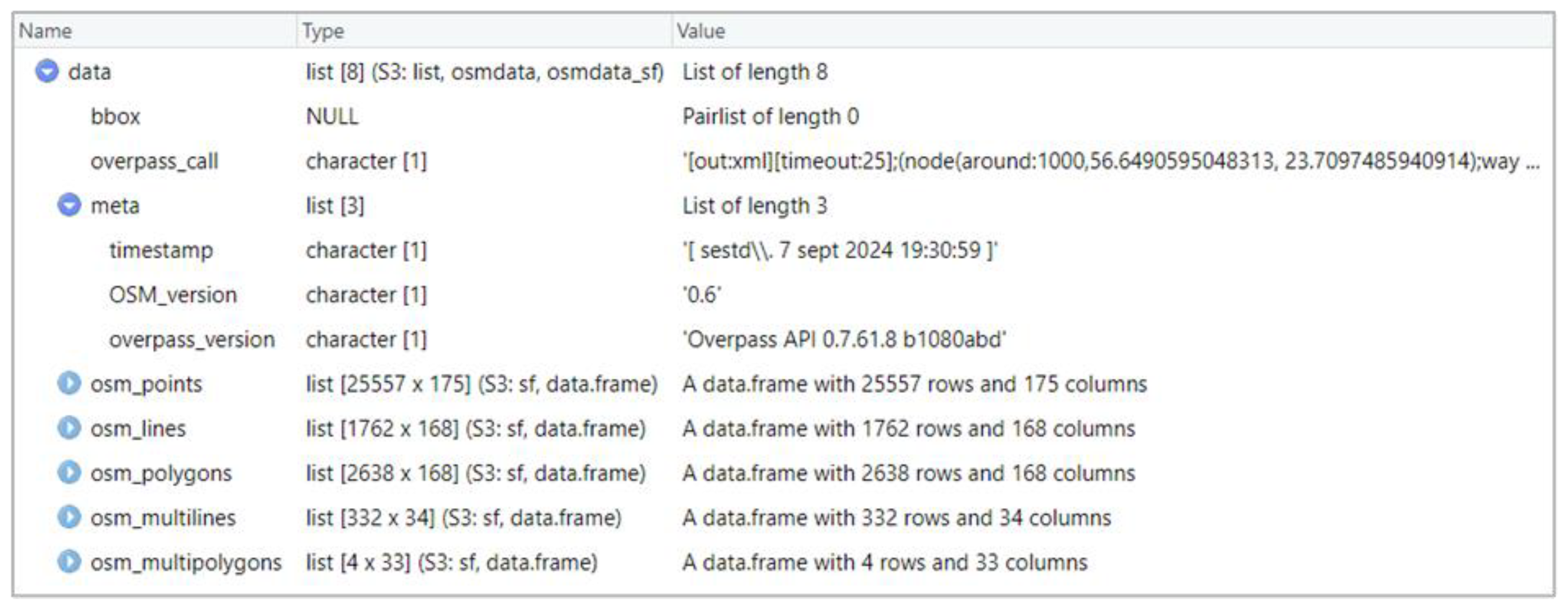Select the overpass_call row

tap(783, 161)
